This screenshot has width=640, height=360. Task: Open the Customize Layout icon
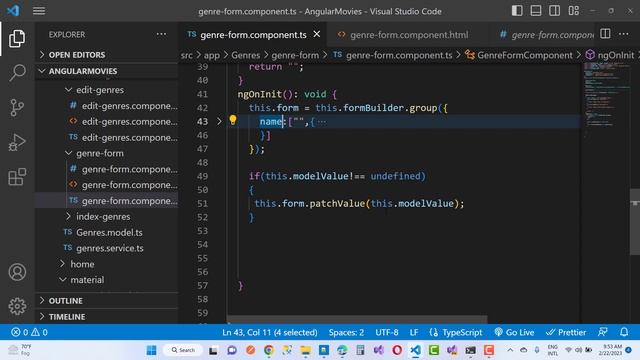point(573,11)
